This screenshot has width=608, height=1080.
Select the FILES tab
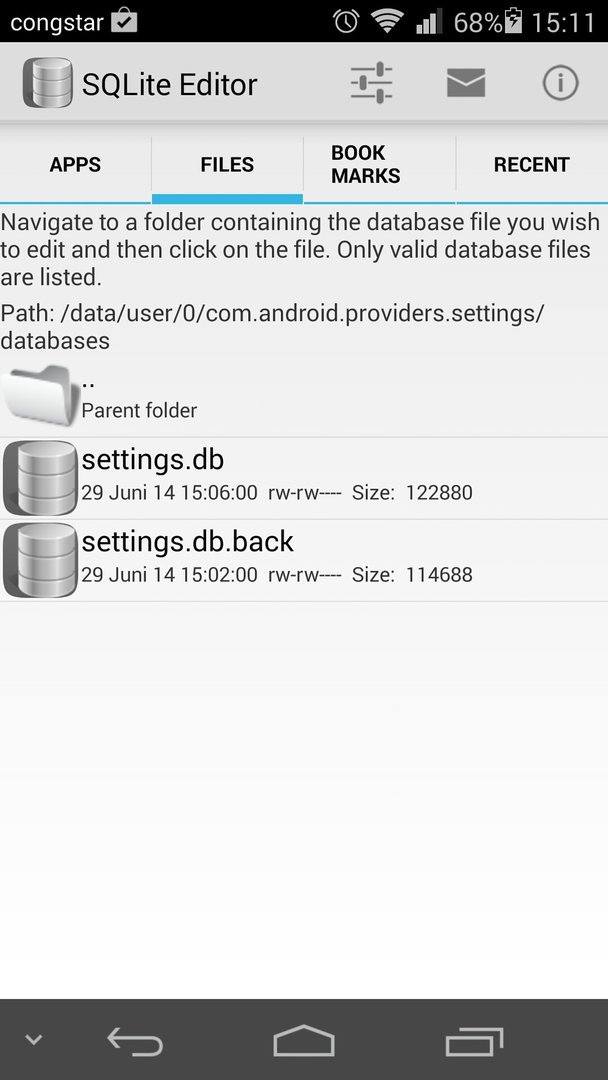coord(227,165)
